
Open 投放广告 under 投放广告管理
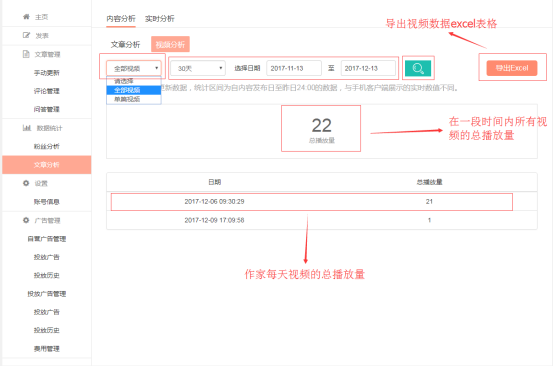coord(47,312)
